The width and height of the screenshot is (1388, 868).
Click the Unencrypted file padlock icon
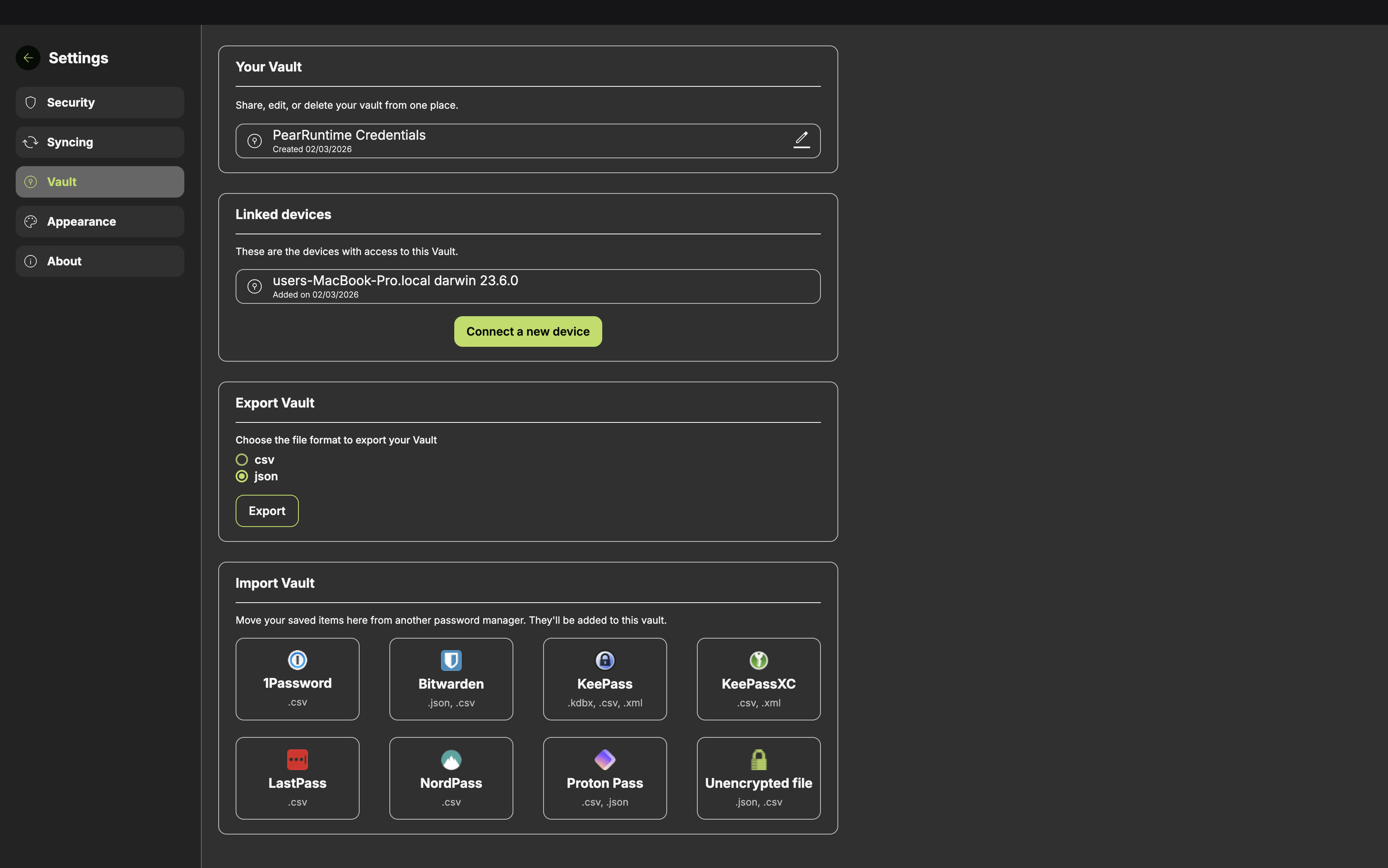[x=758, y=760]
